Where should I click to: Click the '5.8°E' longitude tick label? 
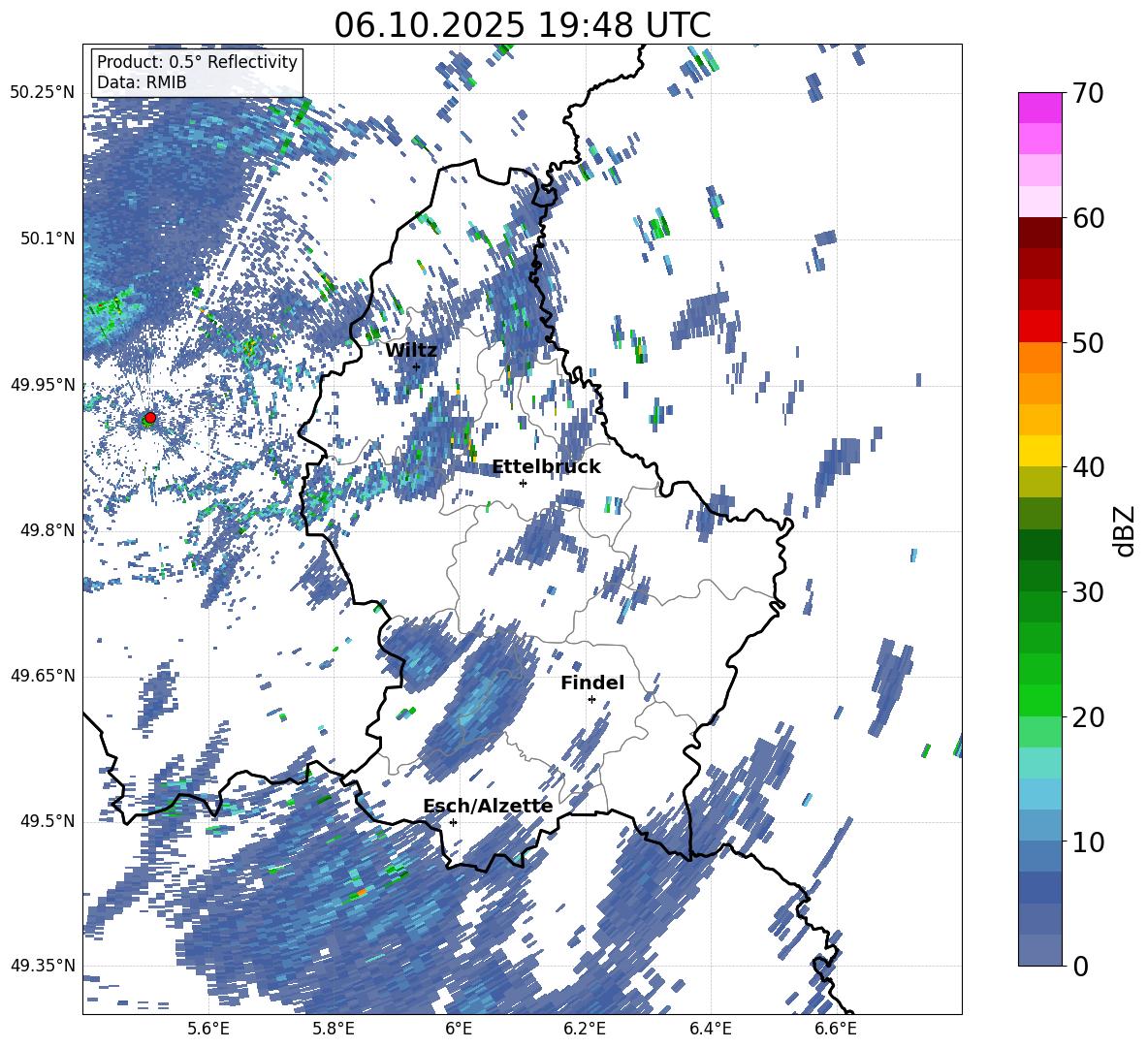point(334,1029)
